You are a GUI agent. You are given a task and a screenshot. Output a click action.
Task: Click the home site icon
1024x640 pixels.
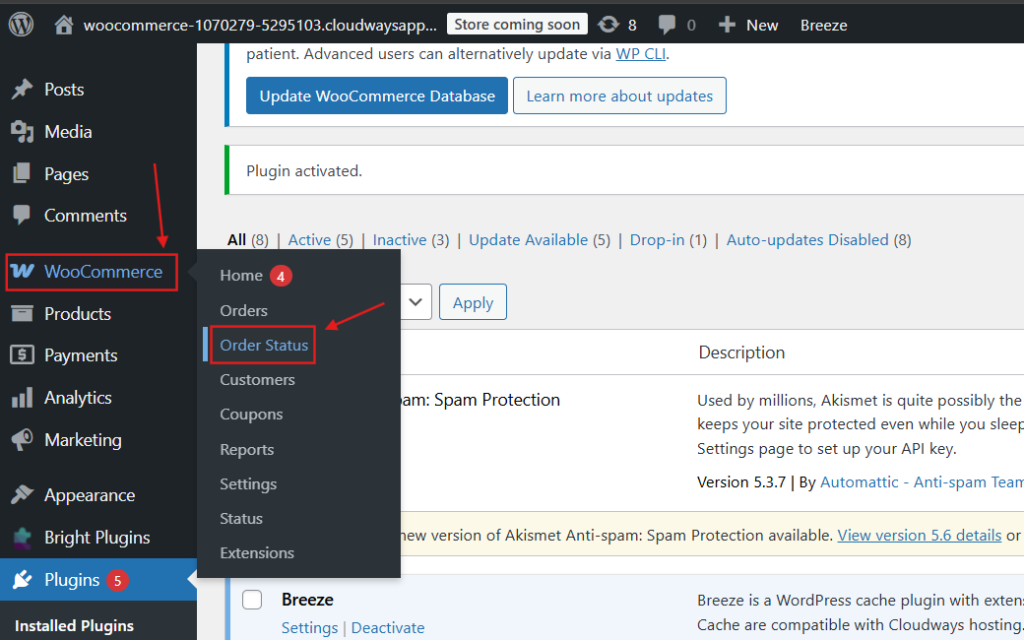(63, 25)
